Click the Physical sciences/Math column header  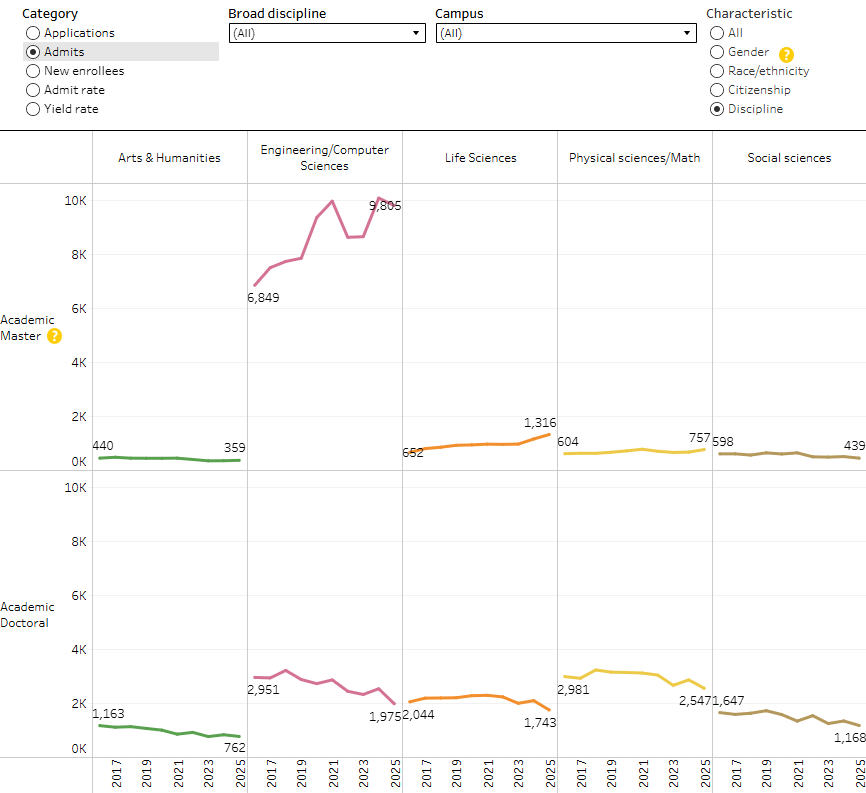(x=635, y=158)
